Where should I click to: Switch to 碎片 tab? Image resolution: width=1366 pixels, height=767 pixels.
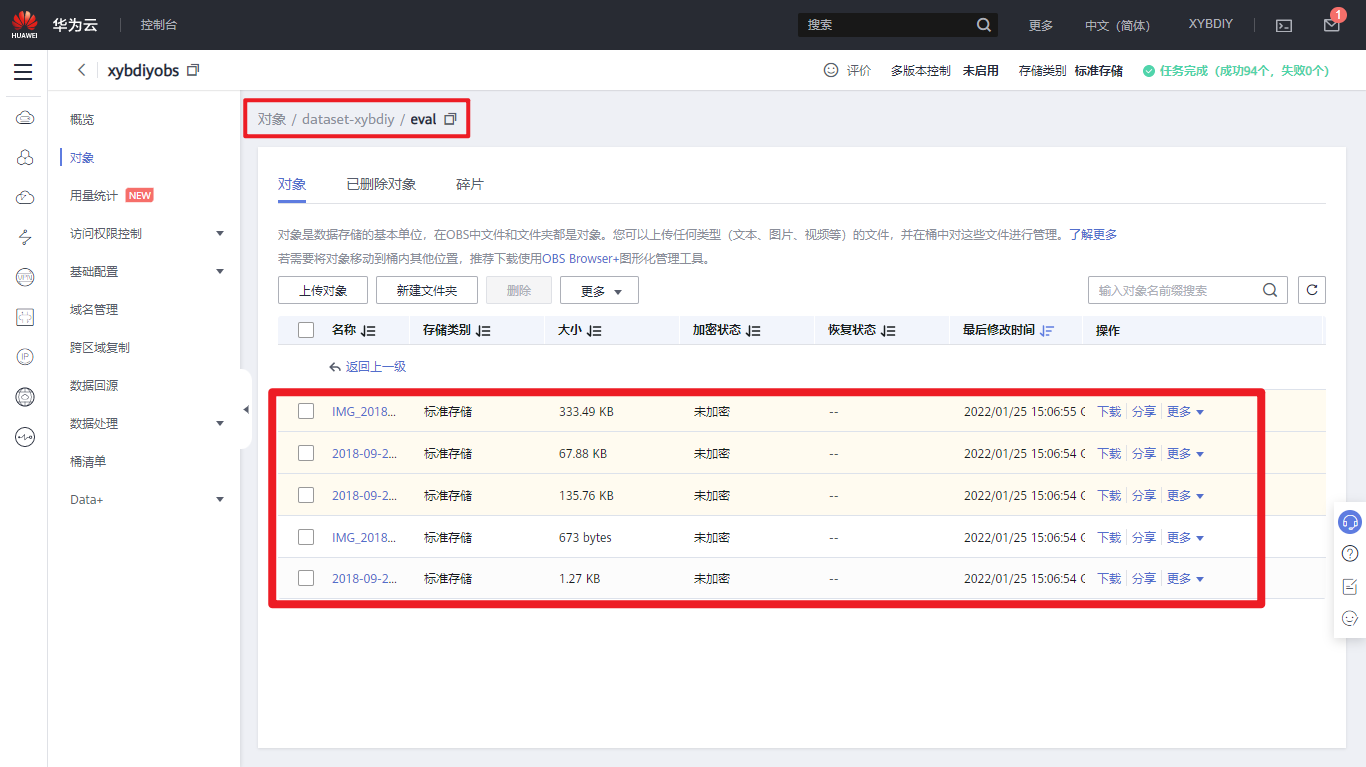[470, 184]
